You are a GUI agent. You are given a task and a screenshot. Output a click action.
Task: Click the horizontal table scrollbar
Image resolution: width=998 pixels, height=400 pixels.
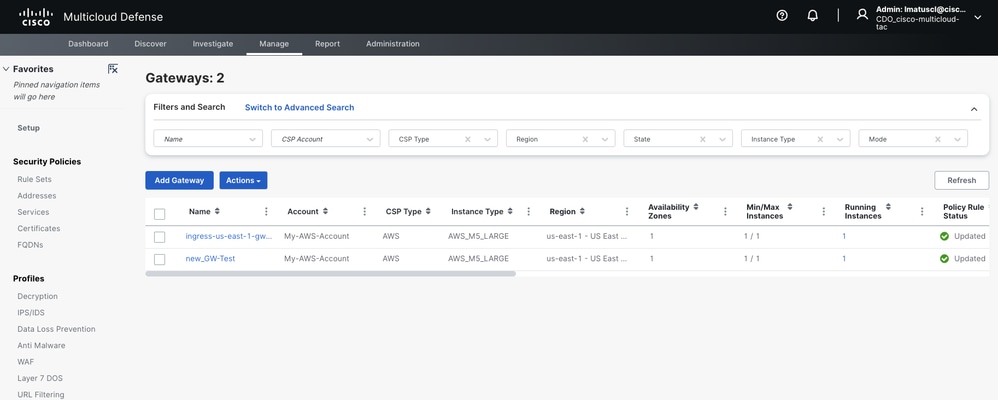point(330,274)
